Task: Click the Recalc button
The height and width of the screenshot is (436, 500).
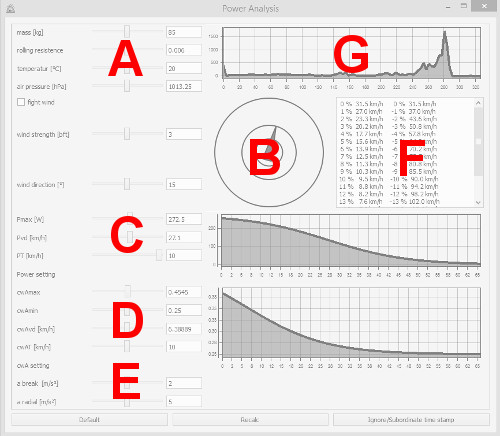Action: click(x=250, y=420)
